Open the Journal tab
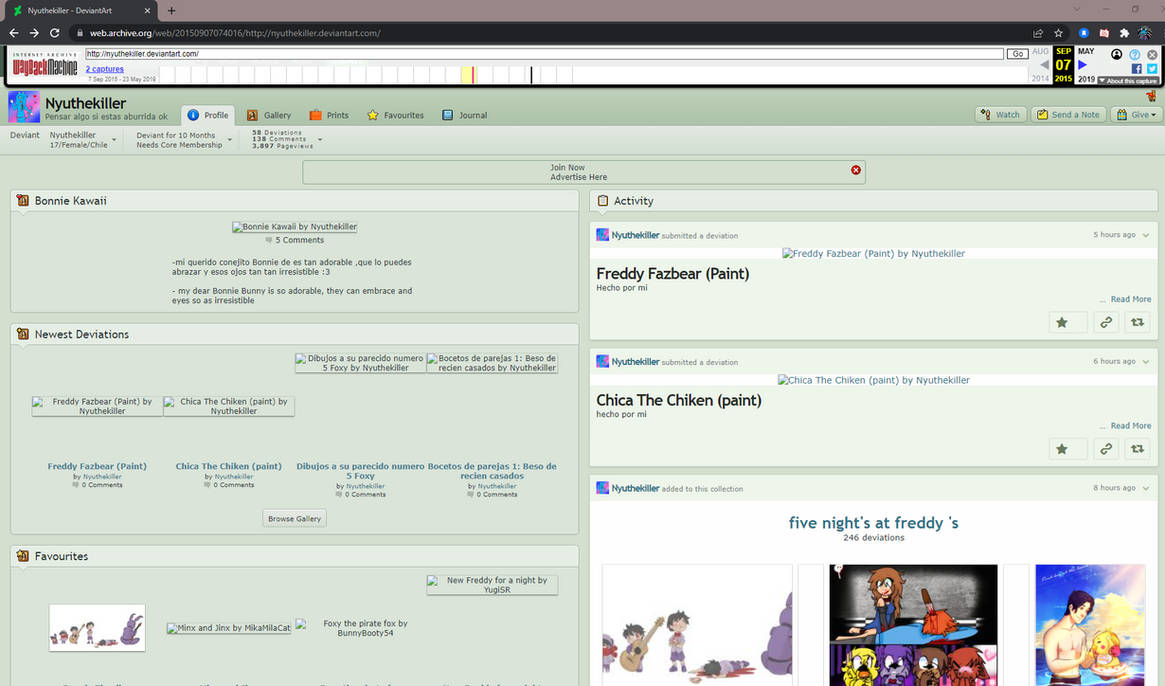1165x686 pixels. (465, 115)
